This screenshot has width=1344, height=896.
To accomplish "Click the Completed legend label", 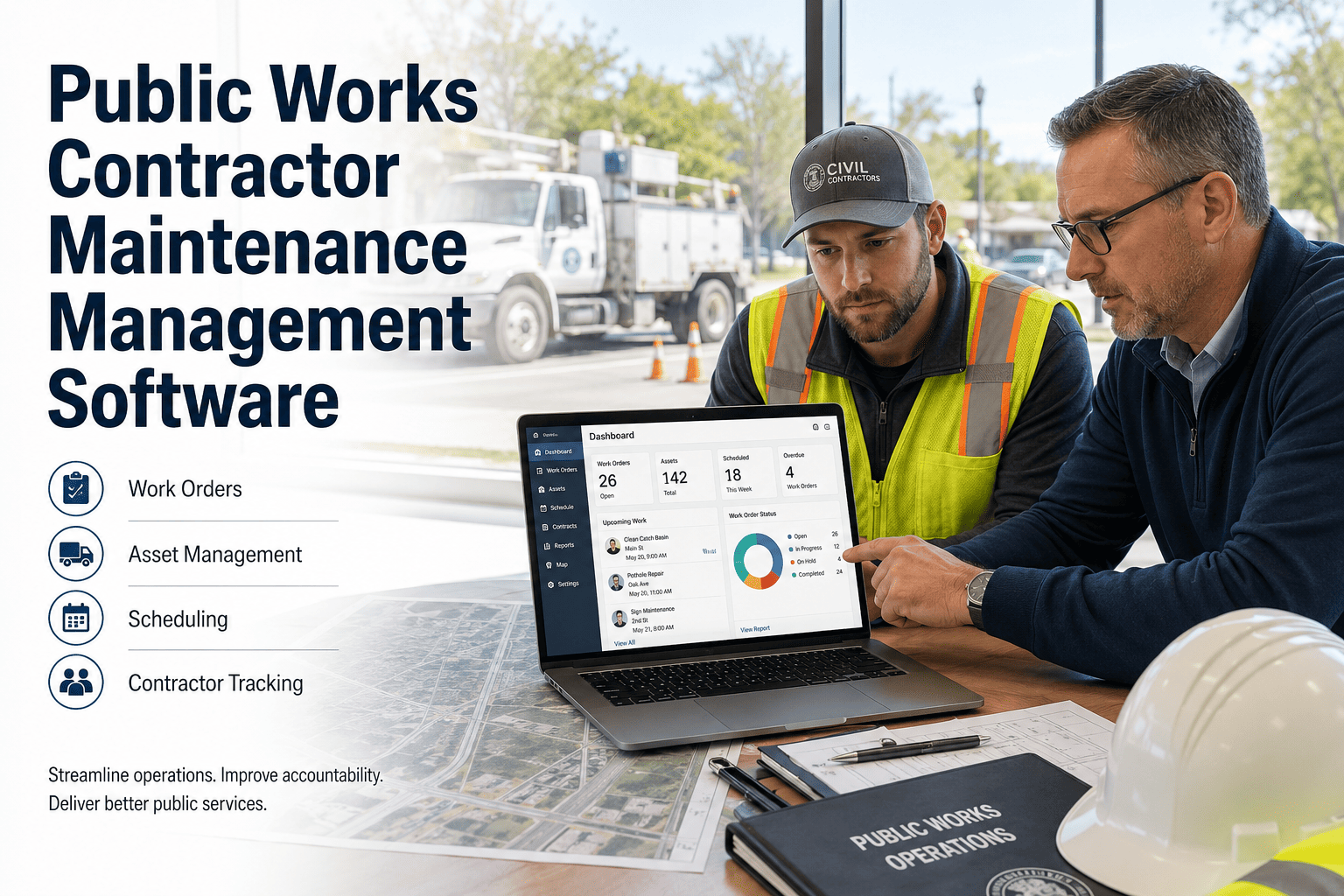I will 811,574.
